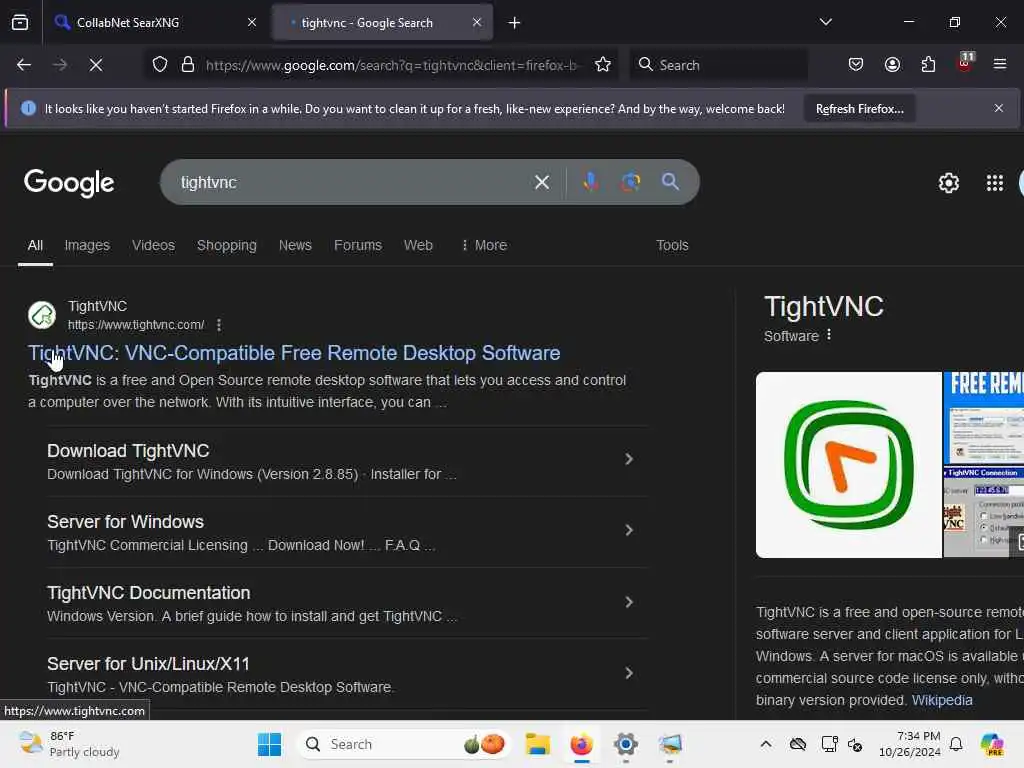Select the All results tab

pyautogui.click(x=35, y=246)
